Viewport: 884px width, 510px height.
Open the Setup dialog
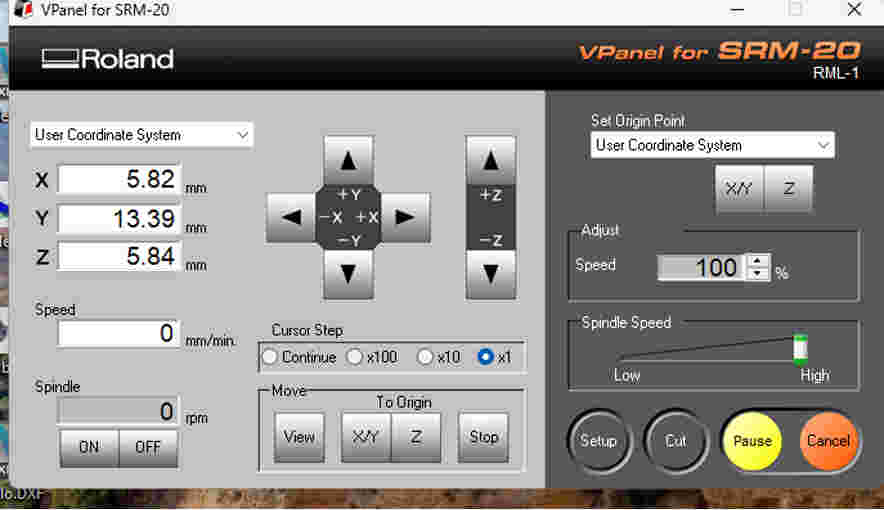point(599,441)
